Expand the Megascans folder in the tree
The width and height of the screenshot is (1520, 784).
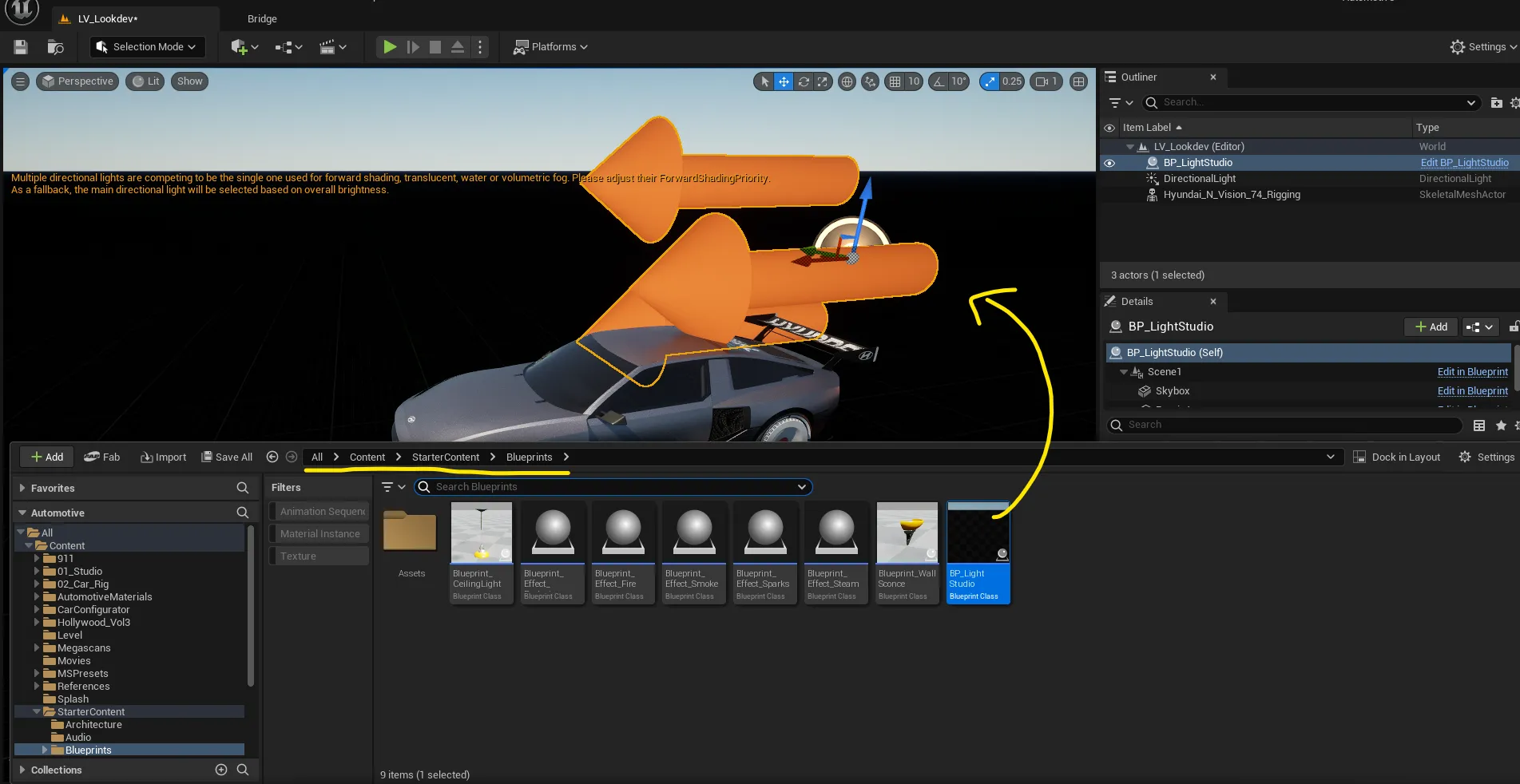click(37, 648)
